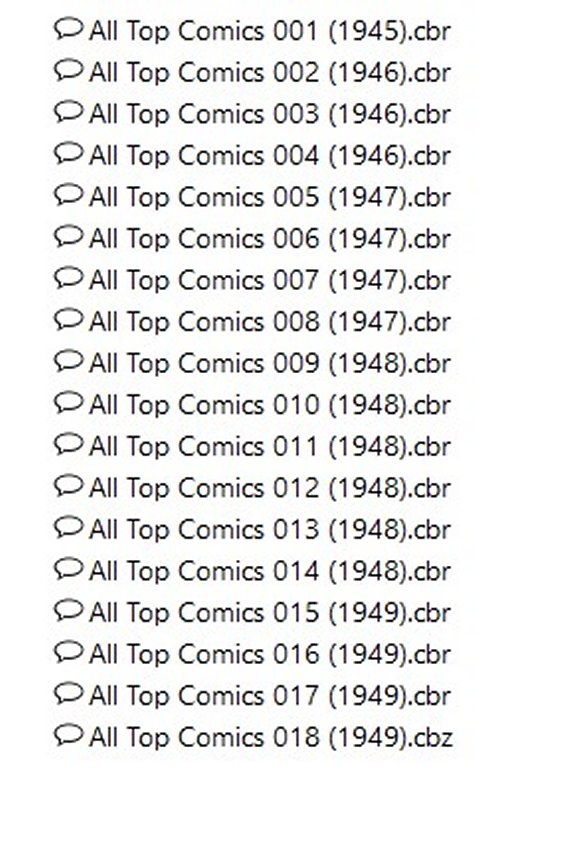Select the icon for All Top Comics 009
This screenshot has width=576, height=845.
[68, 361]
